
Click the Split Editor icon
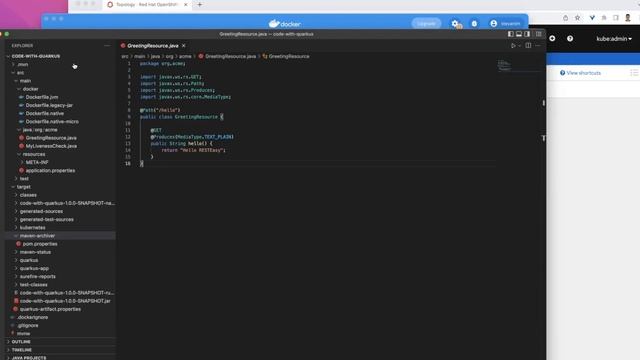point(528,46)
